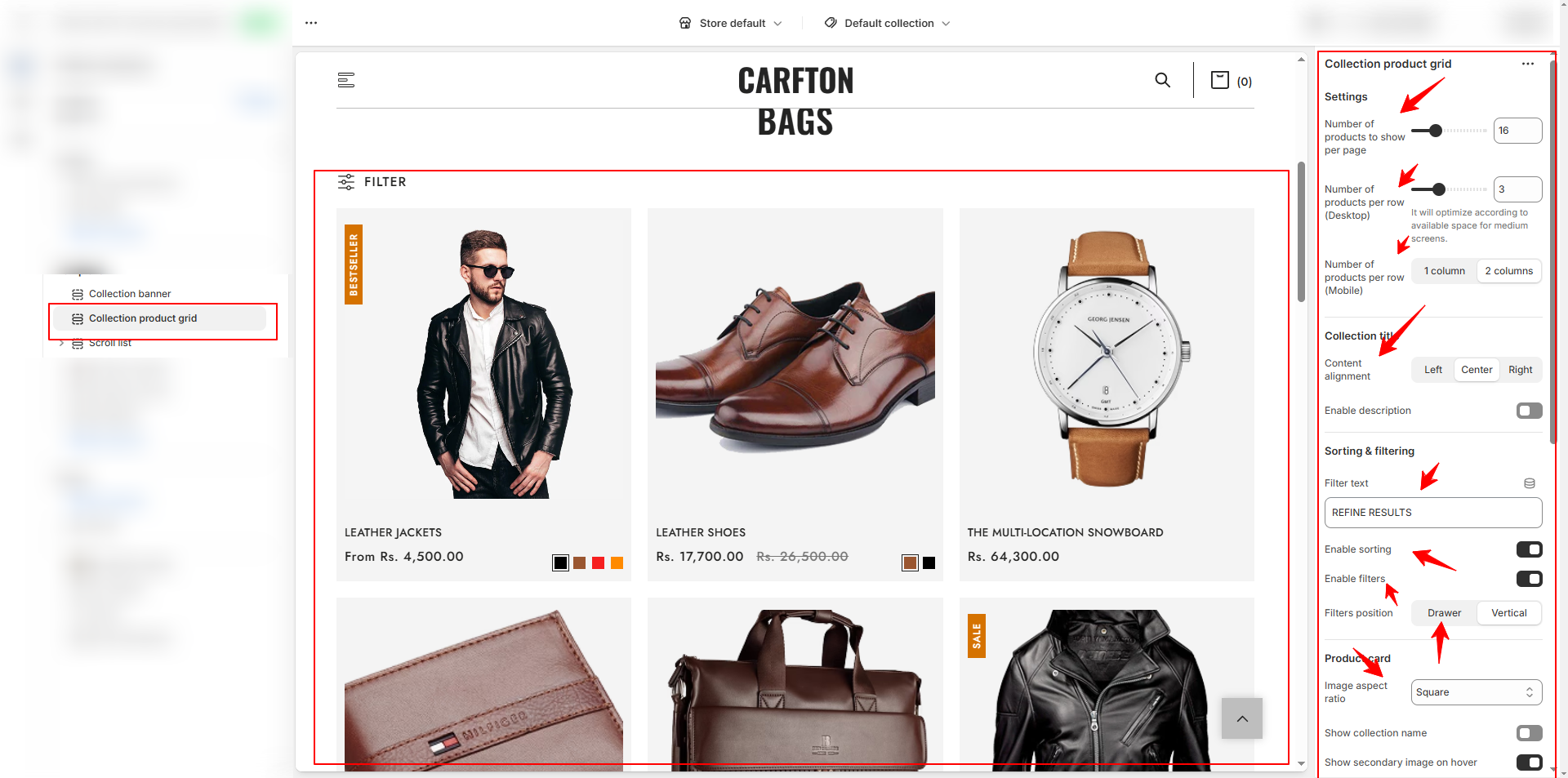Image resolution: width=1568 pixels, height=778 pixels.
Task: Open the shopping cart icon
Action: pyautogui.click(x=1219, y=80)
